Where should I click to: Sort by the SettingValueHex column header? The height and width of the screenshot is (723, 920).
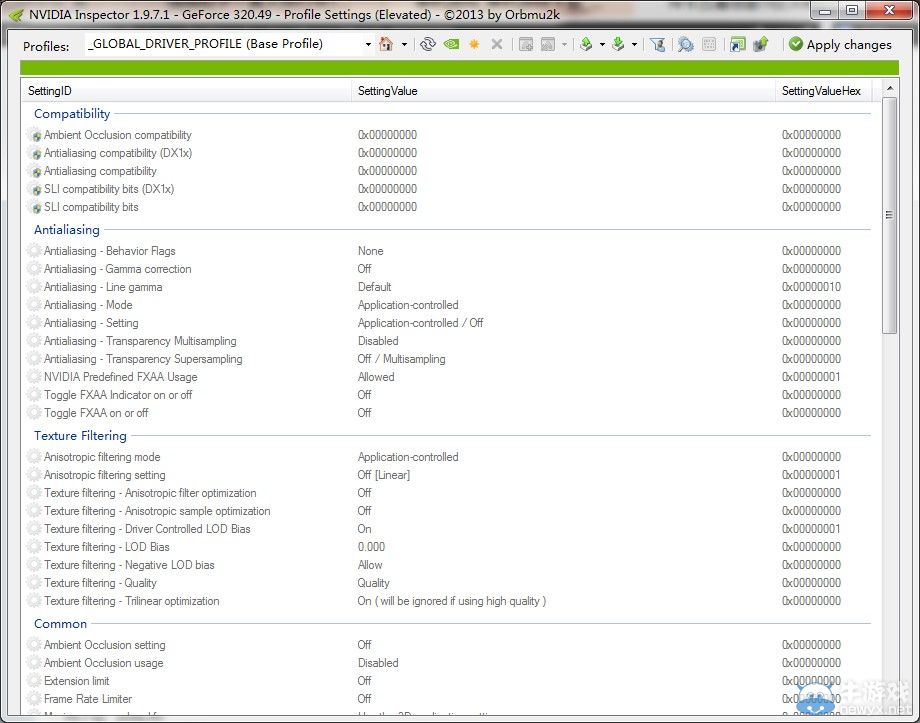(x=823, y=91)
